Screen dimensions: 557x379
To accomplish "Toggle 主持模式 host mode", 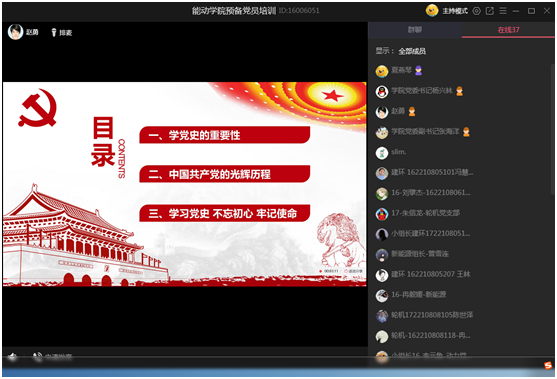I will point(455,11).
